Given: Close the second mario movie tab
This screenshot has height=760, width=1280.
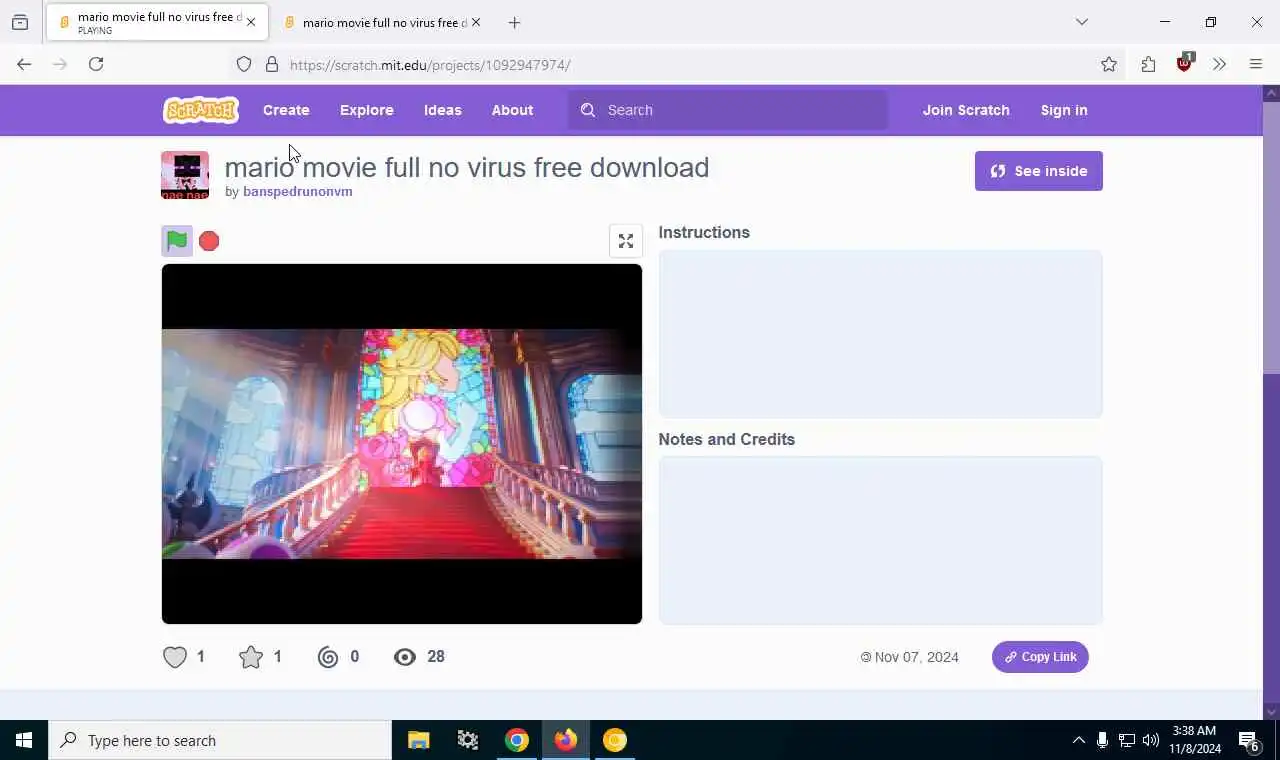Looking at the screenshot, I should pyautogui.click(x=476, y=22).
